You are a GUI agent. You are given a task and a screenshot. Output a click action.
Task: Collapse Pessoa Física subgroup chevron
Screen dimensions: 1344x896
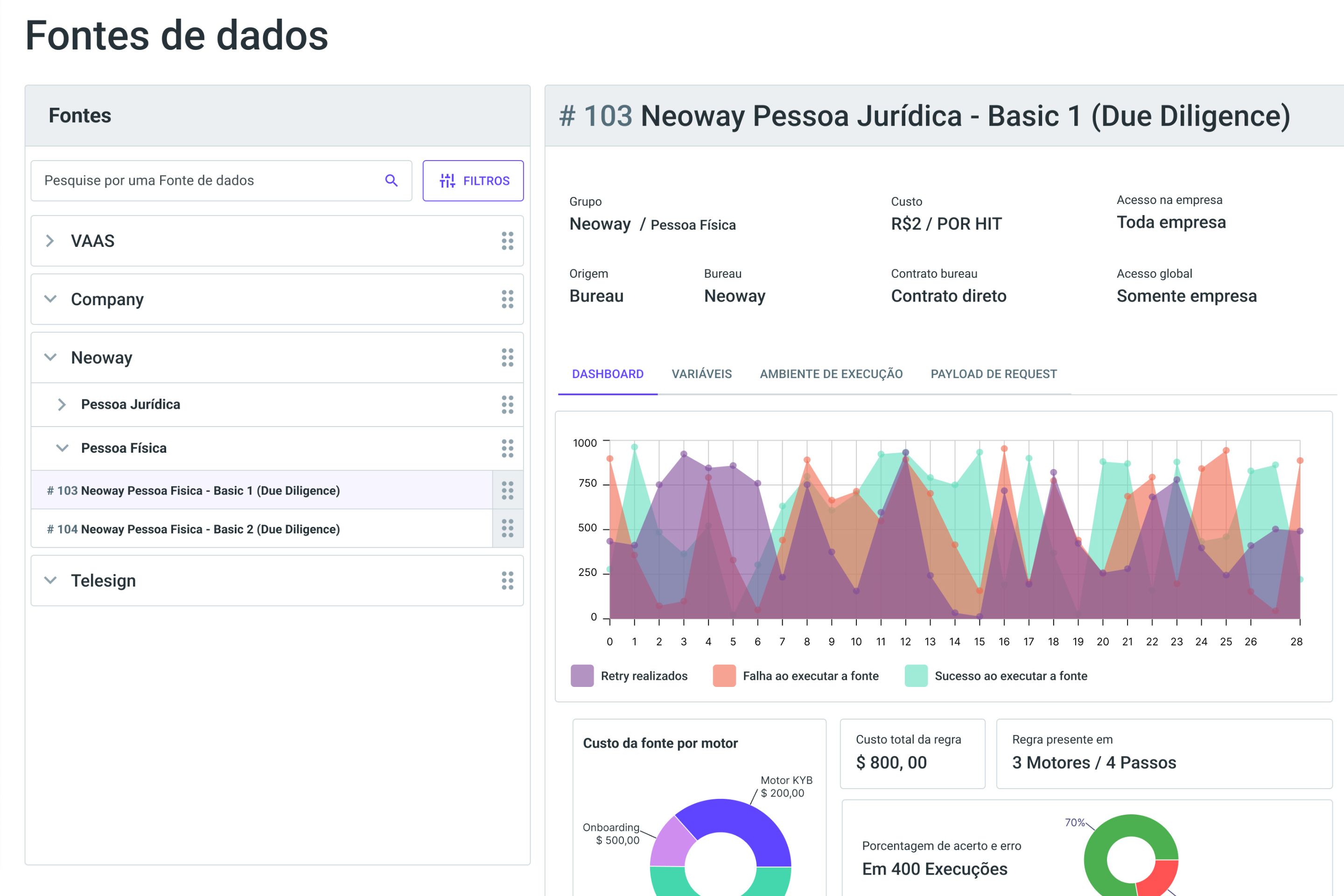(62, 448)
